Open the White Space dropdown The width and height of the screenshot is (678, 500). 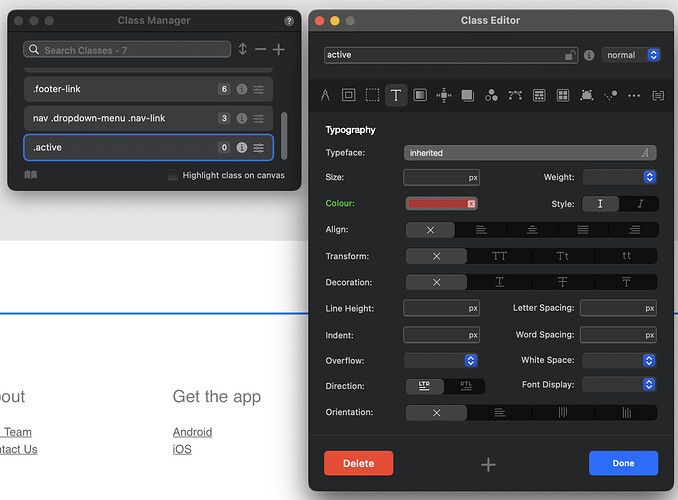point(619,360)
